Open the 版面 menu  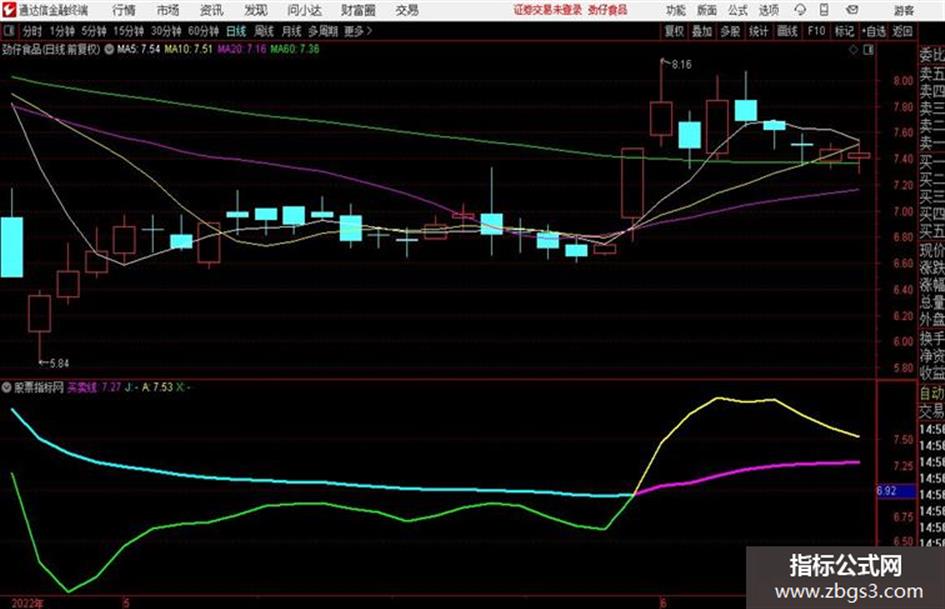[x=707, y=10]
